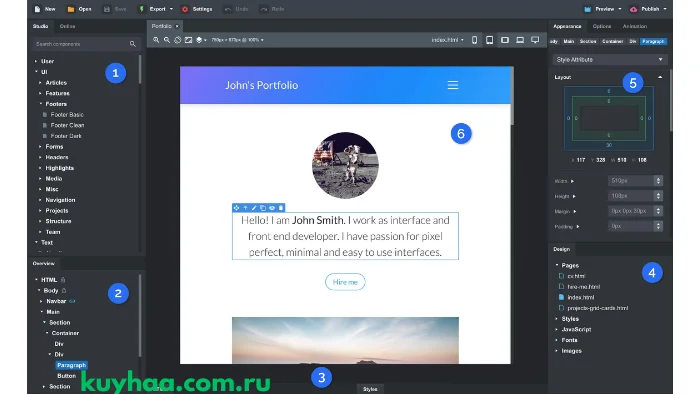The height and width of the screenshot is (394, 700).
Task: Zoom in on the stage
Action: (156, 40)
